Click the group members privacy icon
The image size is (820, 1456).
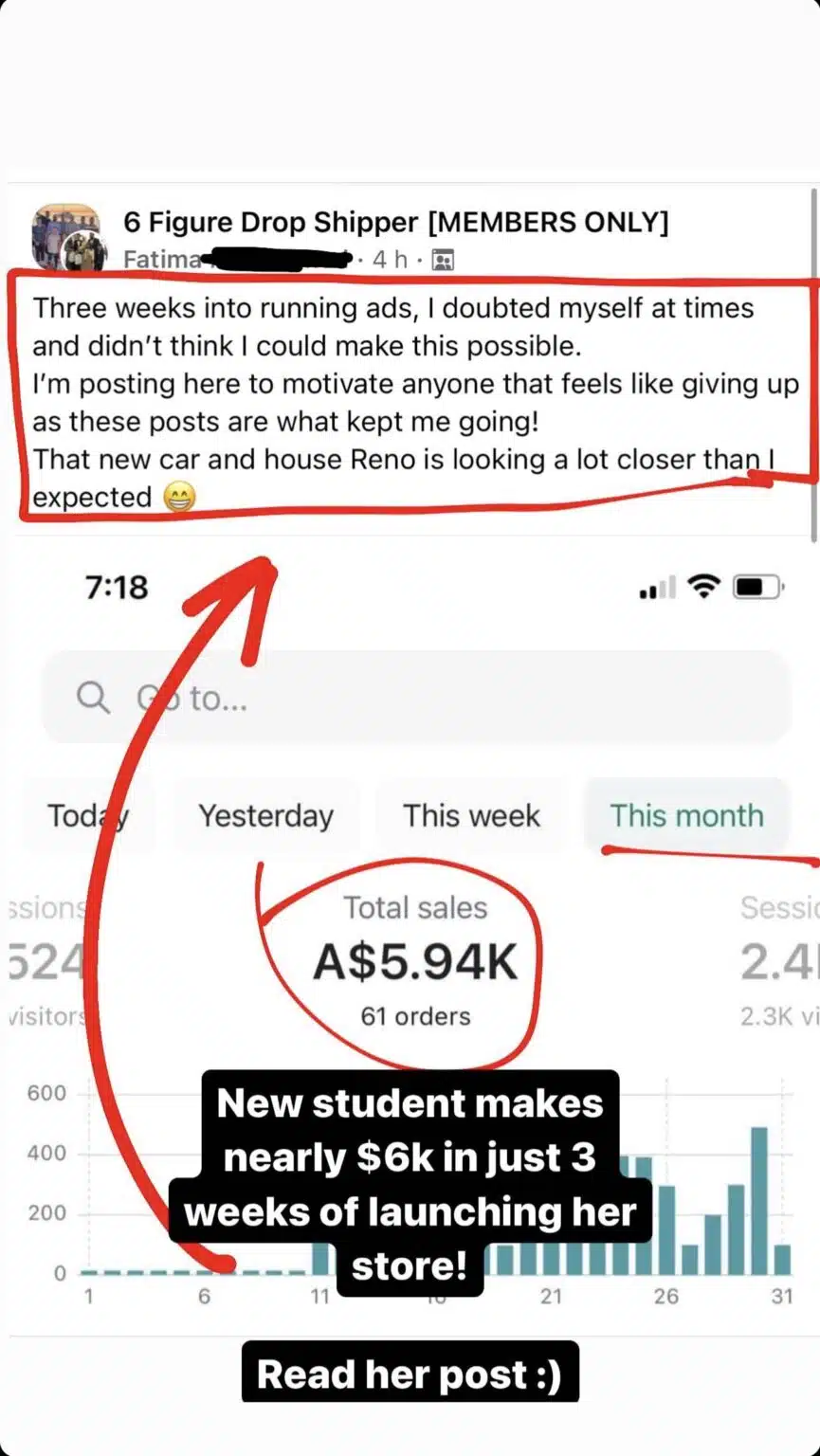[x=443, y=259]
